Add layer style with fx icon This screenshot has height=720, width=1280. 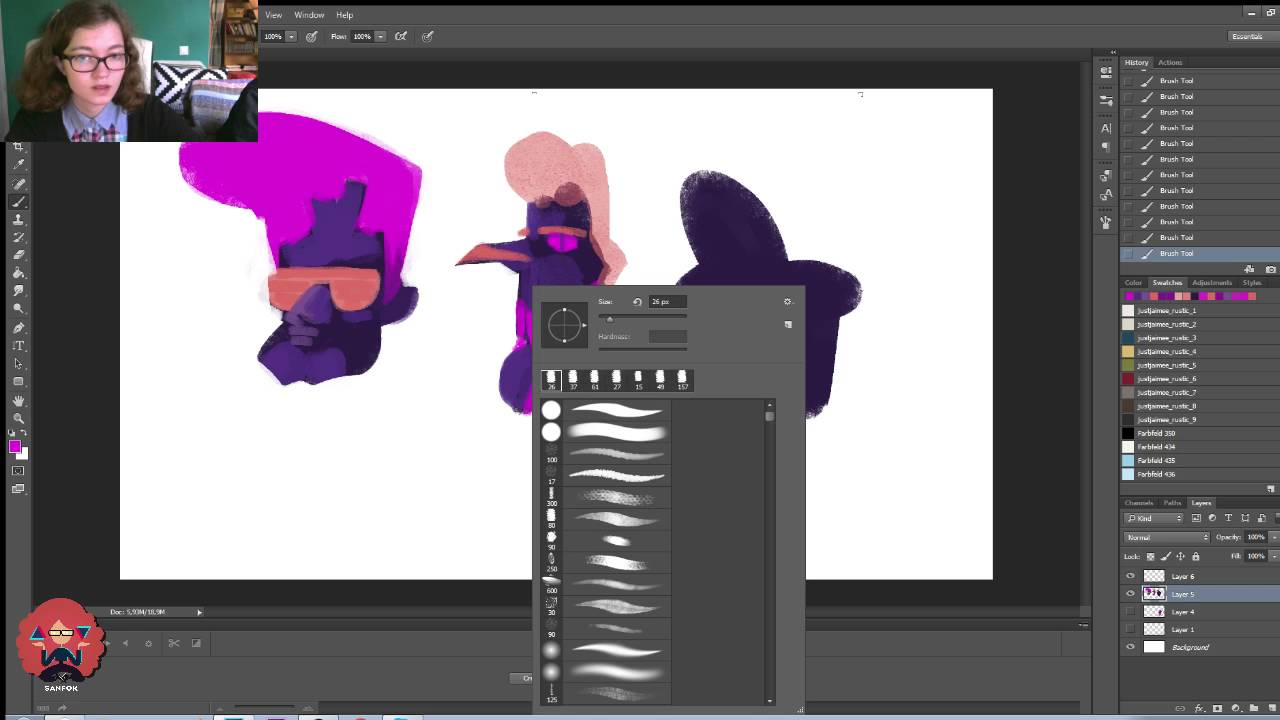pos(1198,708)
